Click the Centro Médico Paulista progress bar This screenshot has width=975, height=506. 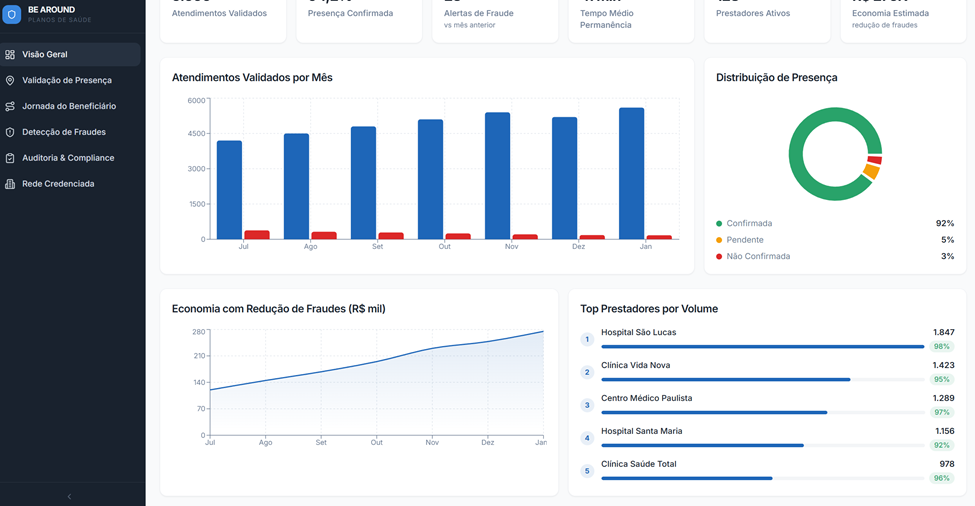[763, 412]
